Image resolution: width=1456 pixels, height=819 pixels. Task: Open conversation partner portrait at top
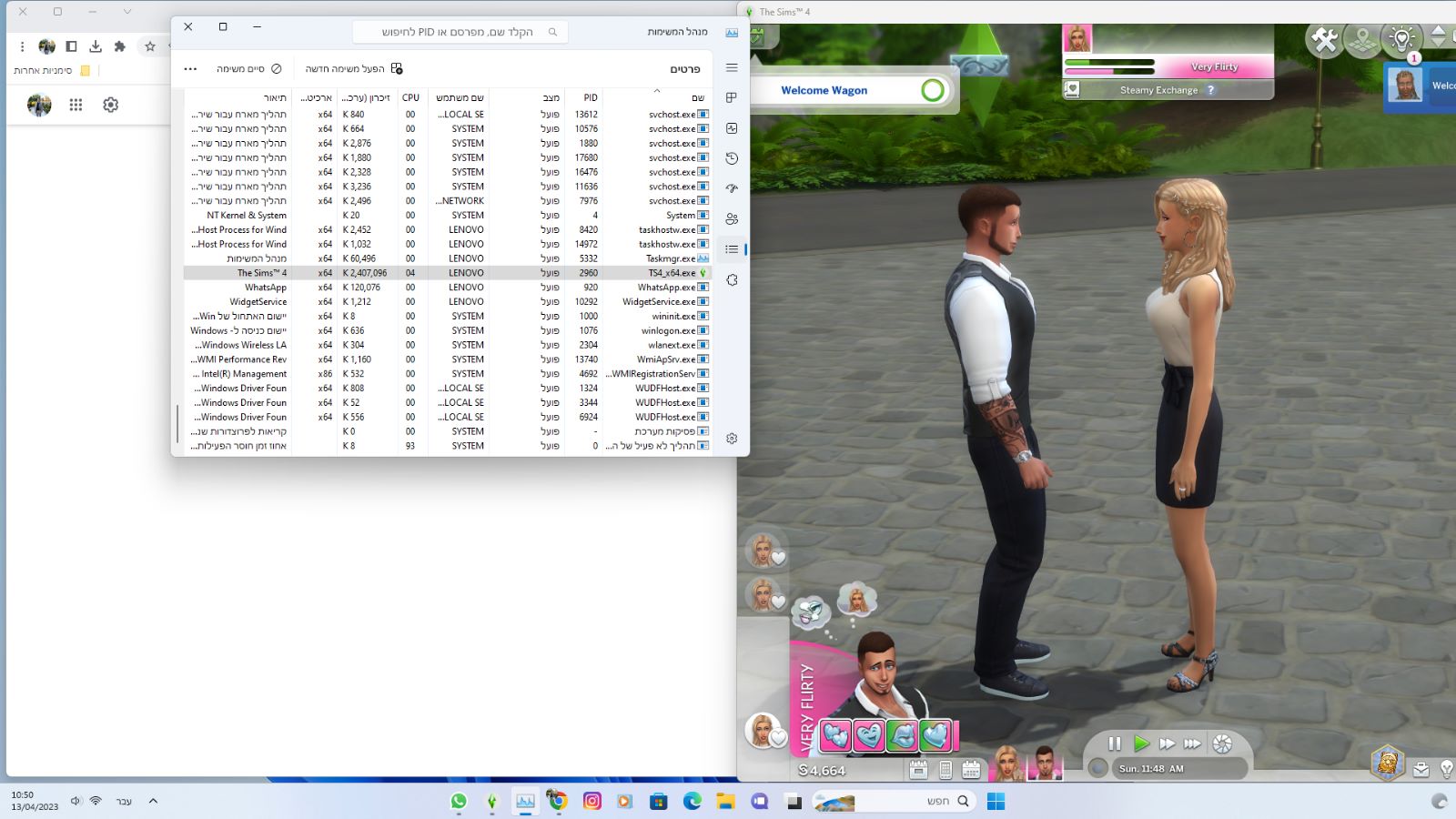(1077, 39)
